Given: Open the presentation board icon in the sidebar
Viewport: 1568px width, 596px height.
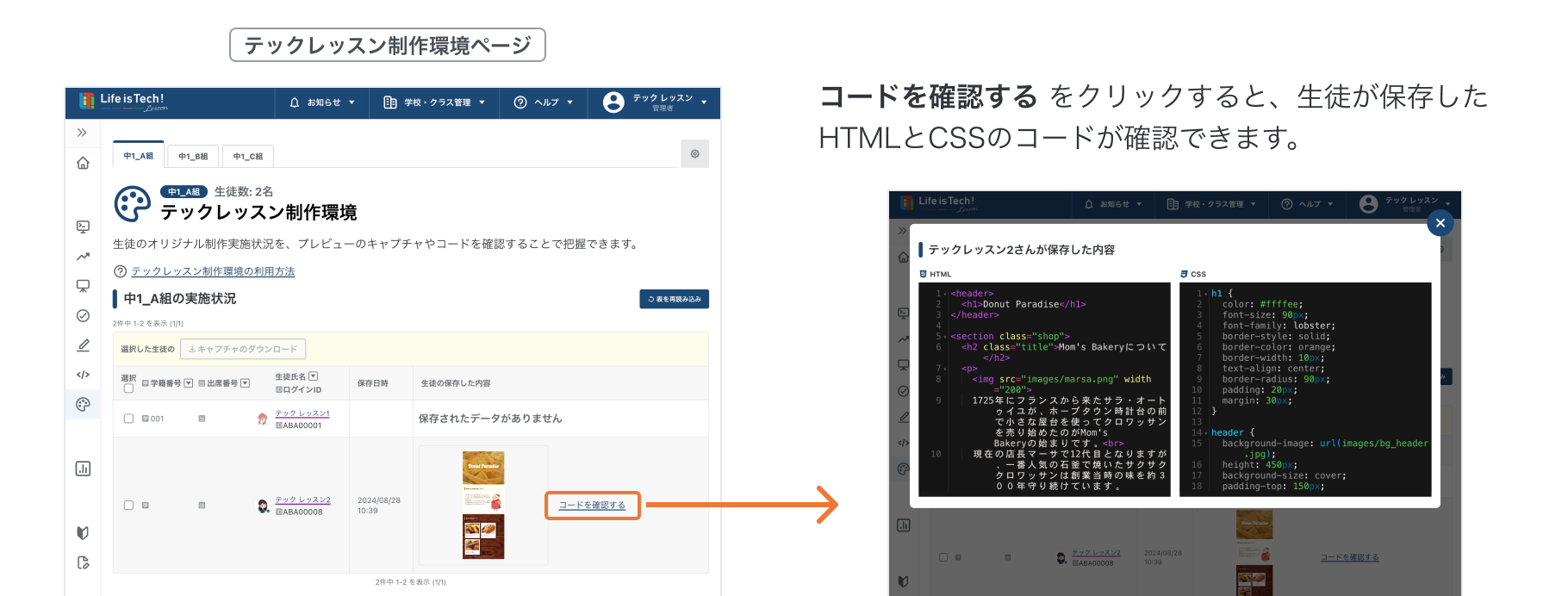Looking at the screenshot, I should coord(83,286).
